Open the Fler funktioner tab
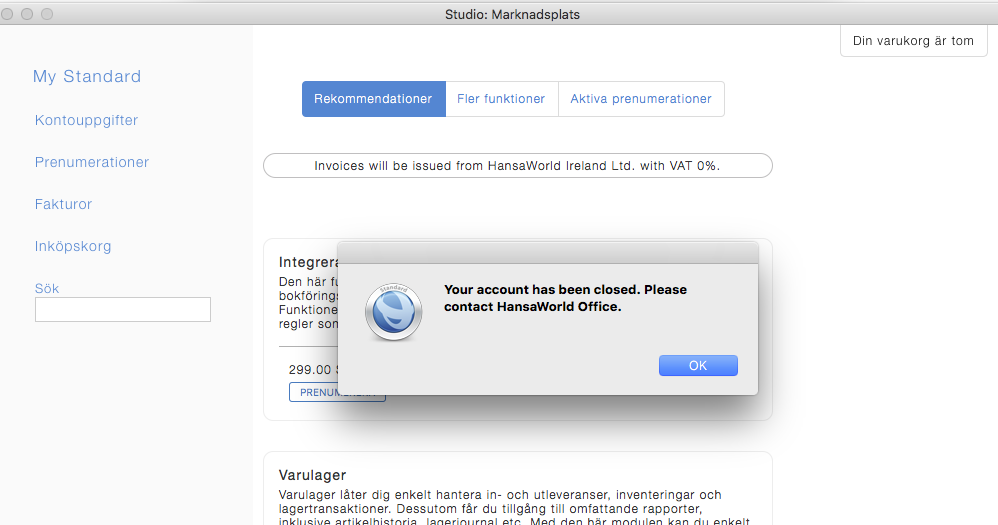998x525 pixels. (x=502, y=99)
